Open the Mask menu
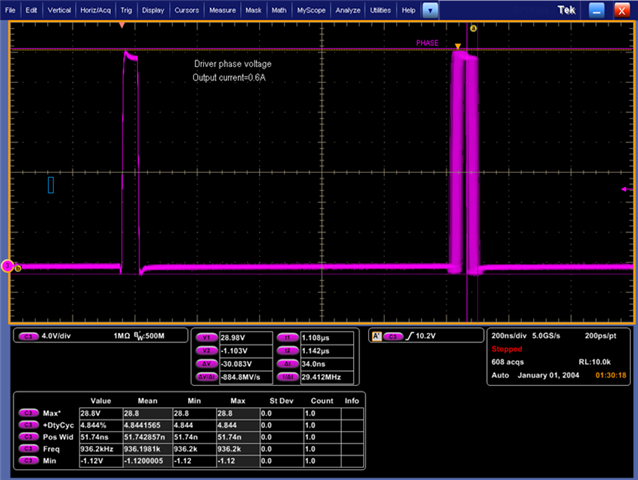The image size is (638, 480). point(253,10)
